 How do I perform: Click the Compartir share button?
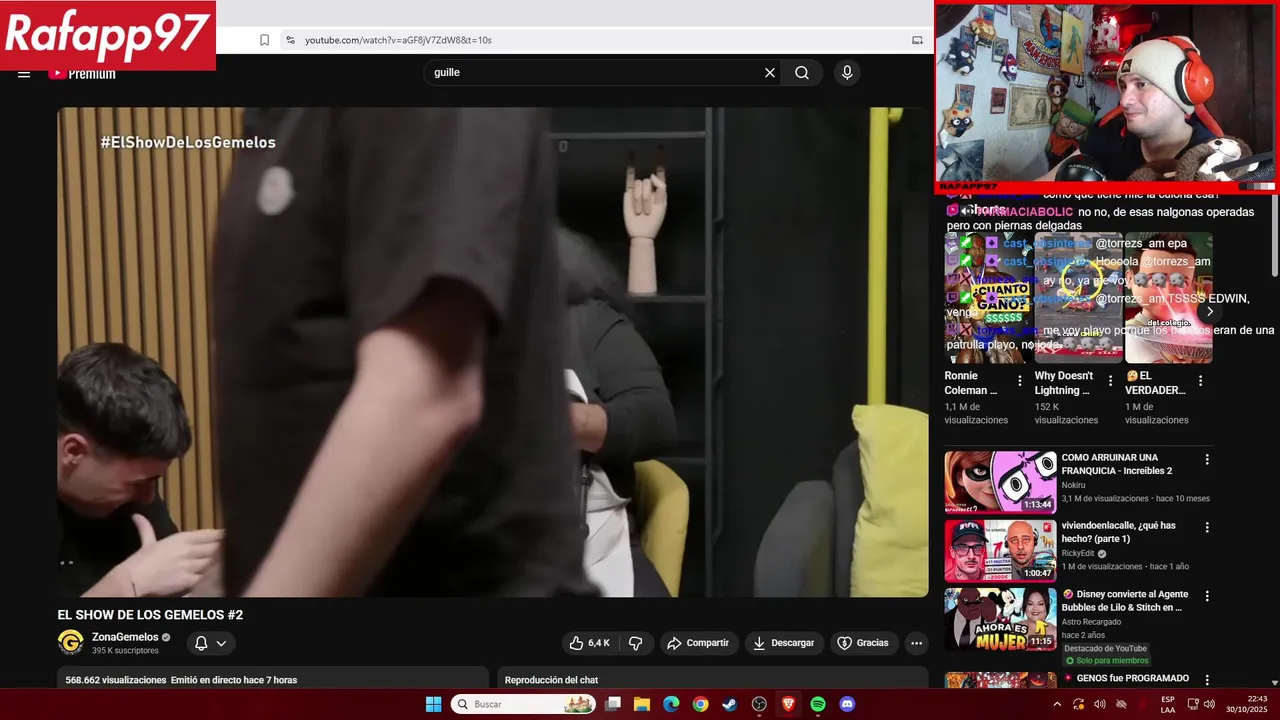point(698,643)
